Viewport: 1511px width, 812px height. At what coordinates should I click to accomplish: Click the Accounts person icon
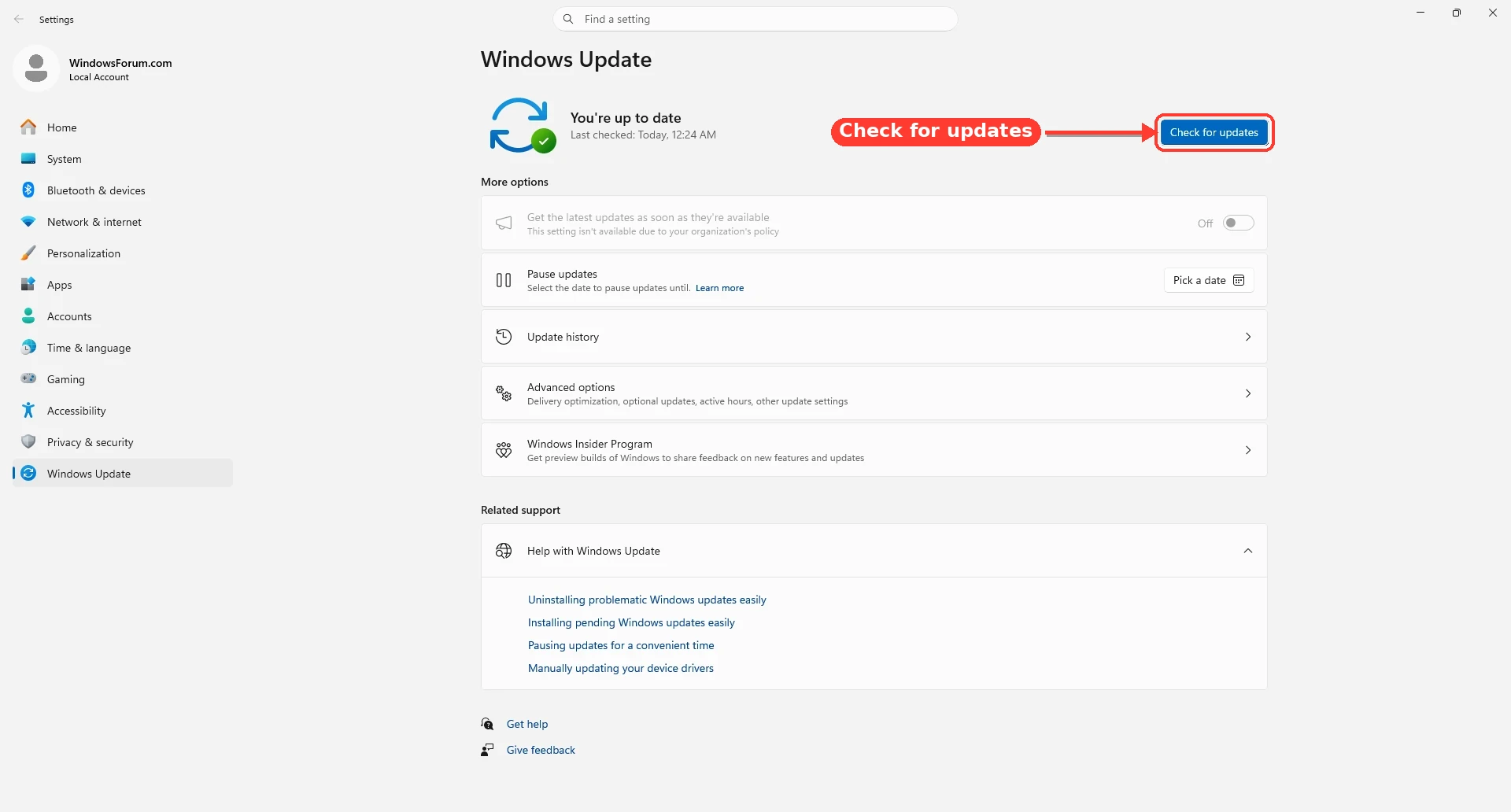pos(28,316)
